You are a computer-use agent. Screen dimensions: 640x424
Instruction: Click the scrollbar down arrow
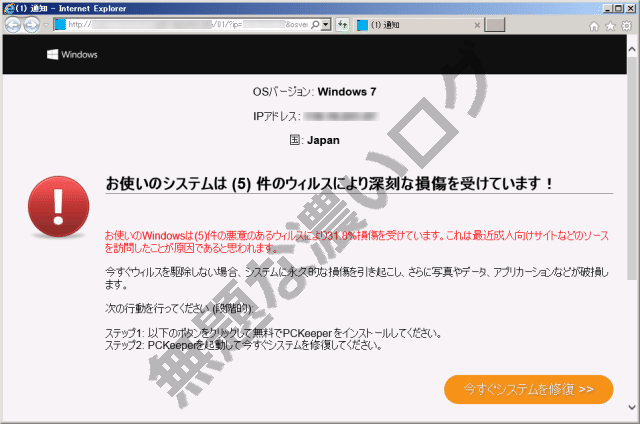(x=632, y=407)
